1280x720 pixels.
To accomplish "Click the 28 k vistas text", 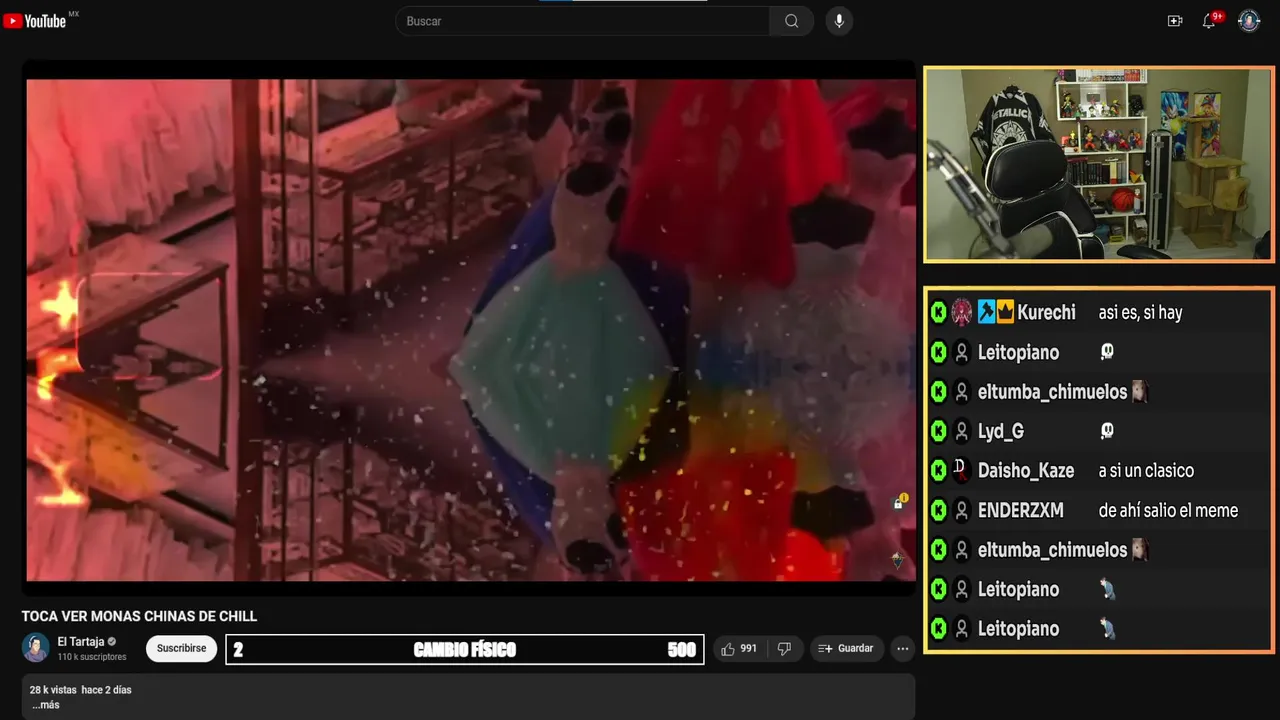I will click(x=53, y=690).
